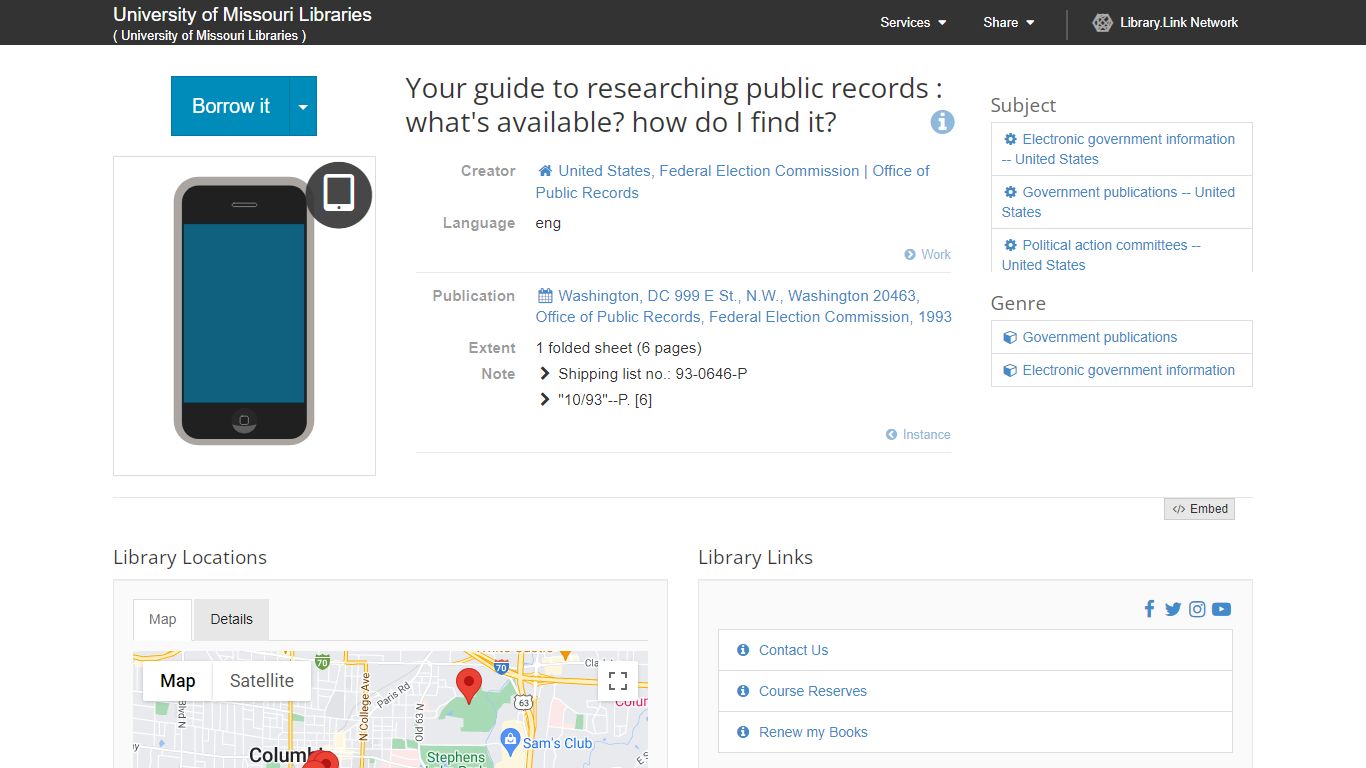Click the Instance link

coord(926,434)
